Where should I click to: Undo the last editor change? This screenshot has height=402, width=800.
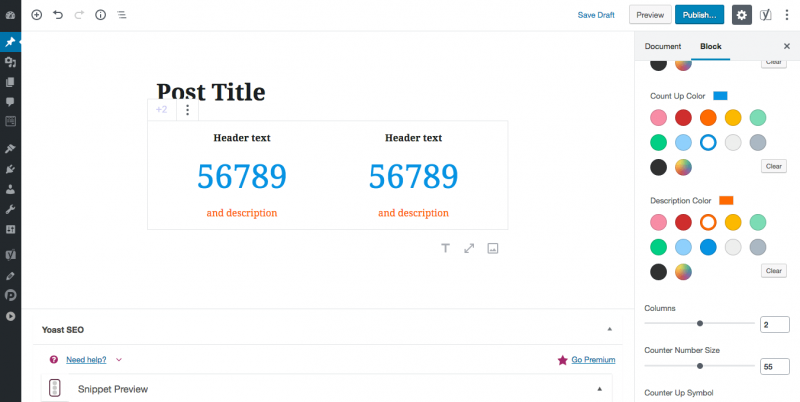pos(58,15)
